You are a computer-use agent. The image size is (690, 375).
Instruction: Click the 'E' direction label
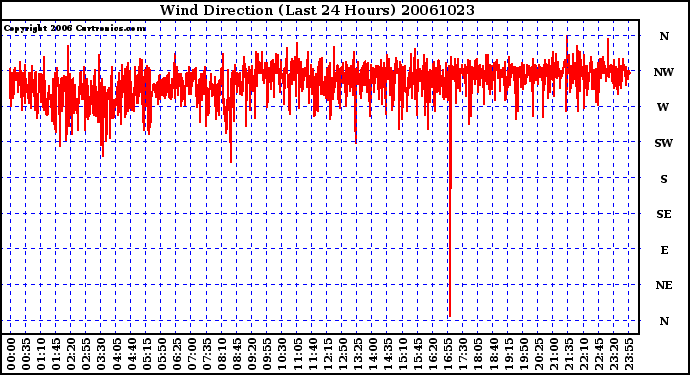coord(664,250)
